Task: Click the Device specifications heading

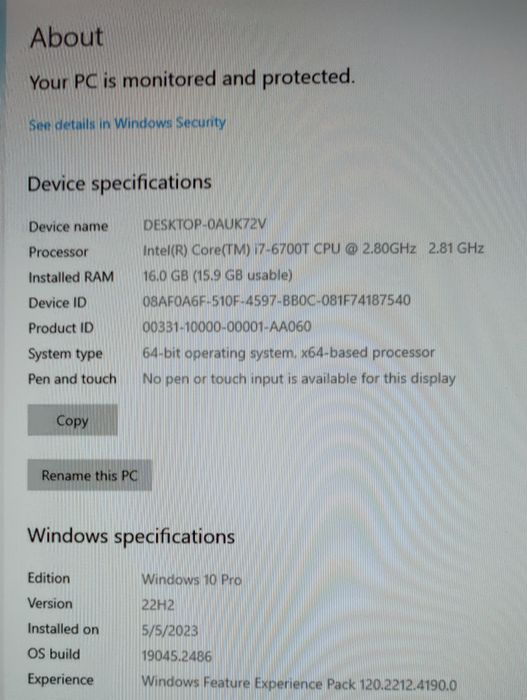Action: 119,183
